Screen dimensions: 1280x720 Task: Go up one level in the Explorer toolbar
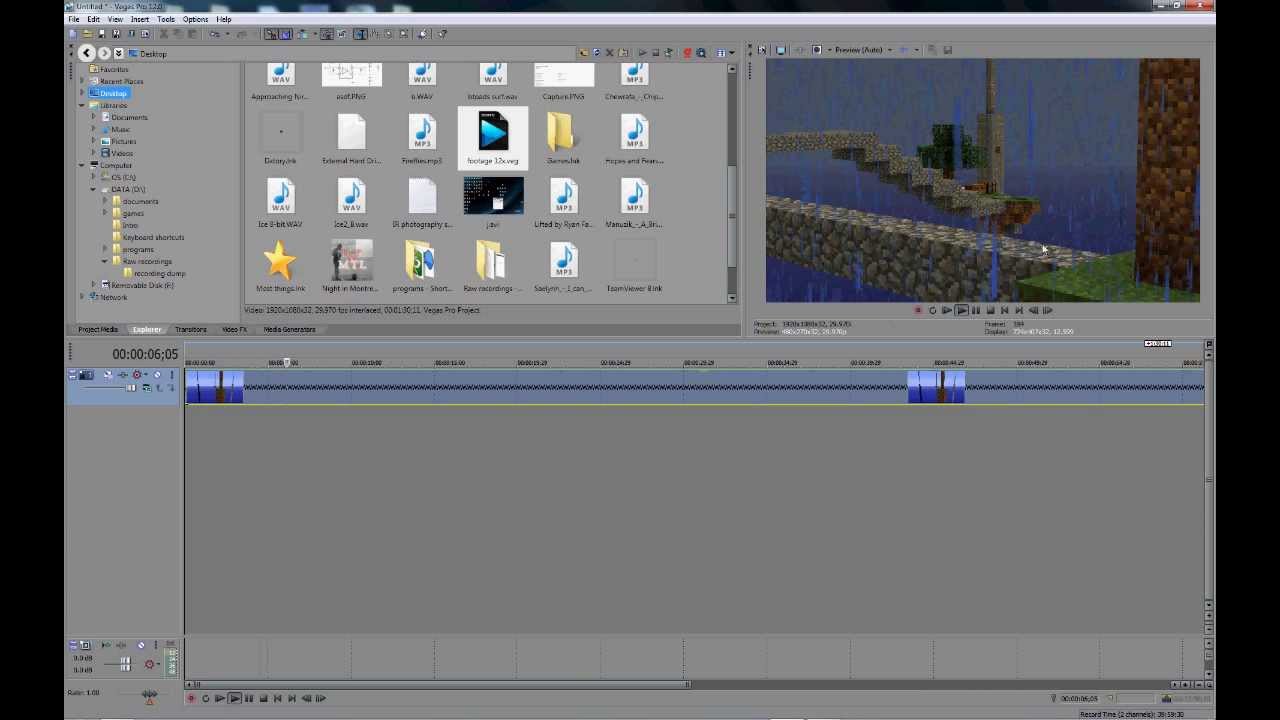[x=583, y=52]
